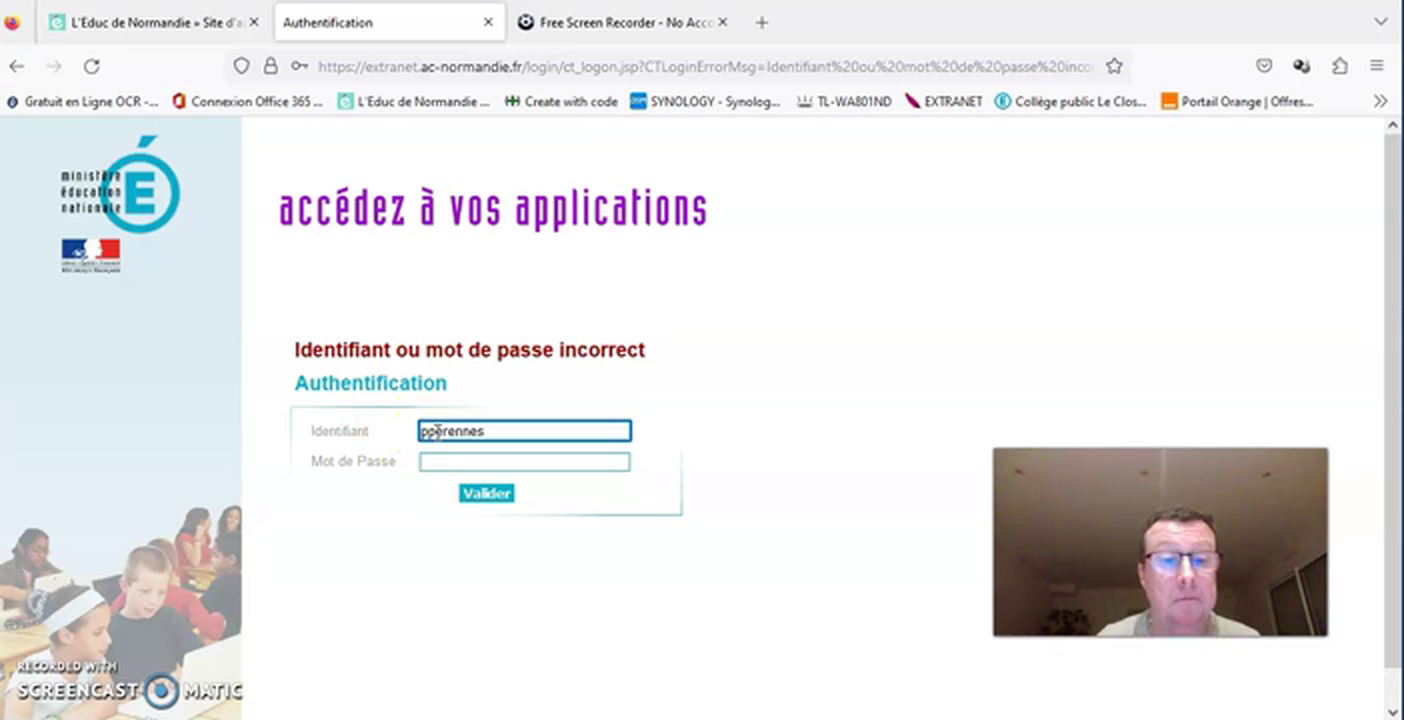Viewport: 1404px width, 720px height.
Task: Open the Firefox hamburger menu
Action: (1377, 66)
